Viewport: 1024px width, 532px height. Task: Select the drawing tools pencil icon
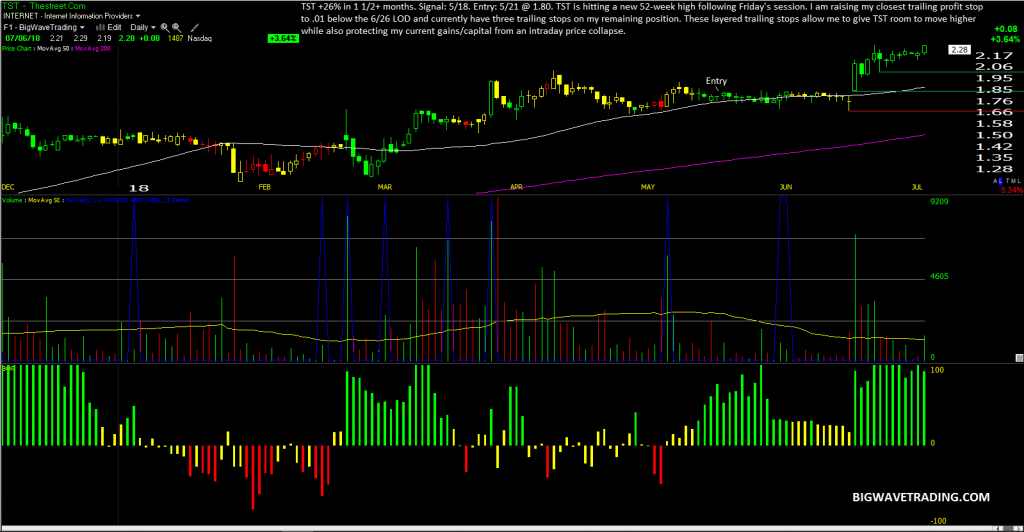(195, 27)
